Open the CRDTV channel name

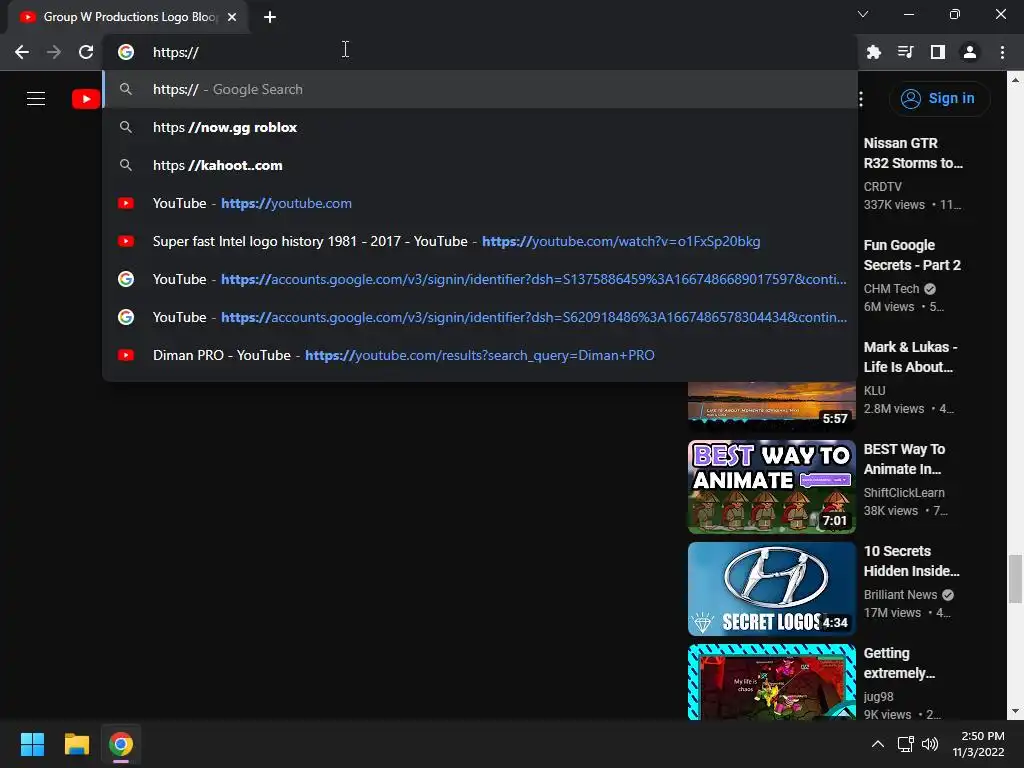coord(882,187)
